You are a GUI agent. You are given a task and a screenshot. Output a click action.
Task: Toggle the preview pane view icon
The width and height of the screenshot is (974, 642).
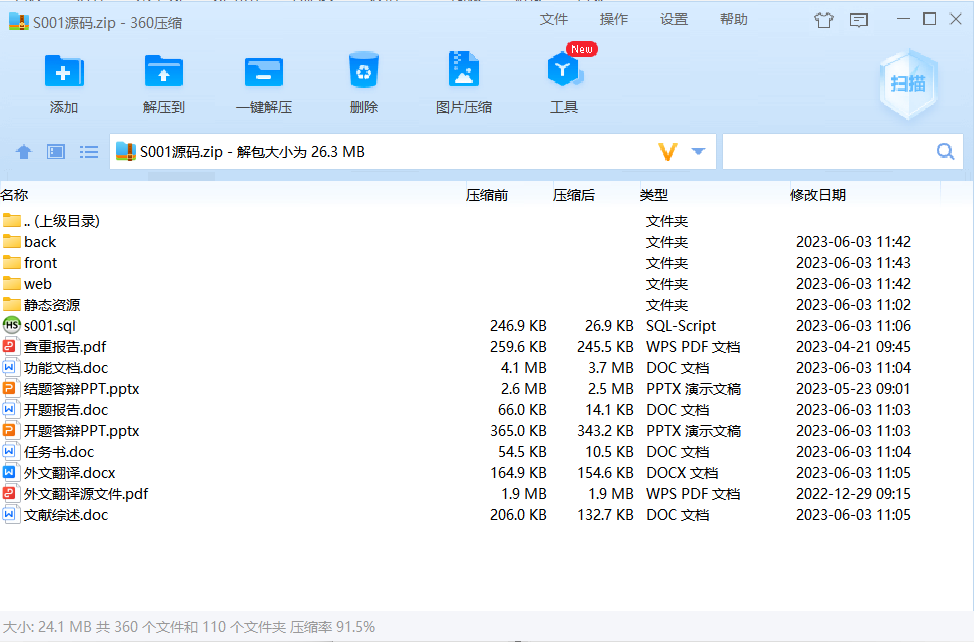(x=55, y=151)
